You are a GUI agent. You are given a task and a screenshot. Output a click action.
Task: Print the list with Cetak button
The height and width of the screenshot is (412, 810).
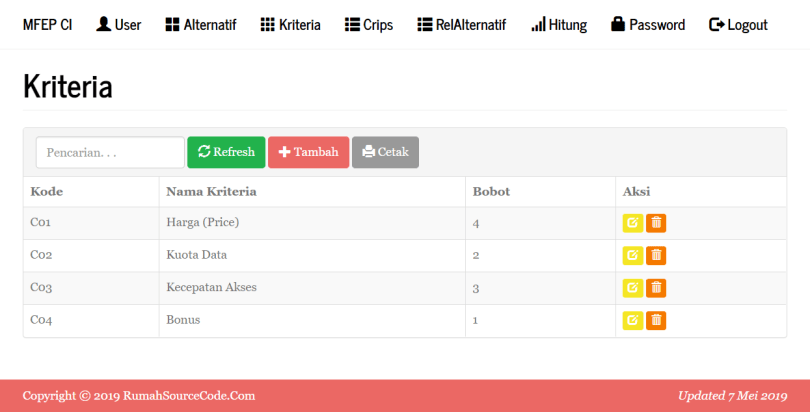[385, 152]
